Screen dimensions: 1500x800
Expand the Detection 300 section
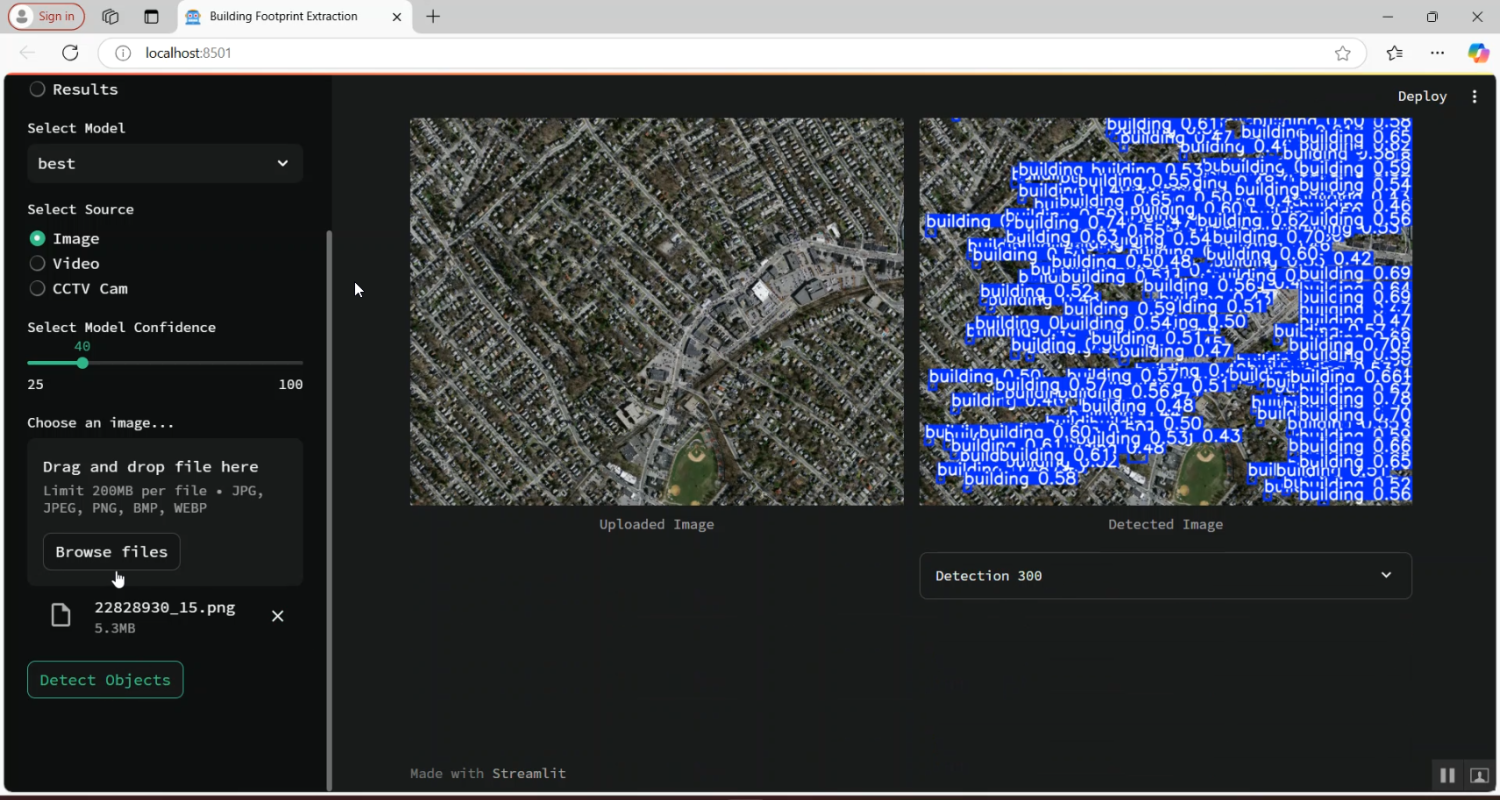[x=1165, y=576]
